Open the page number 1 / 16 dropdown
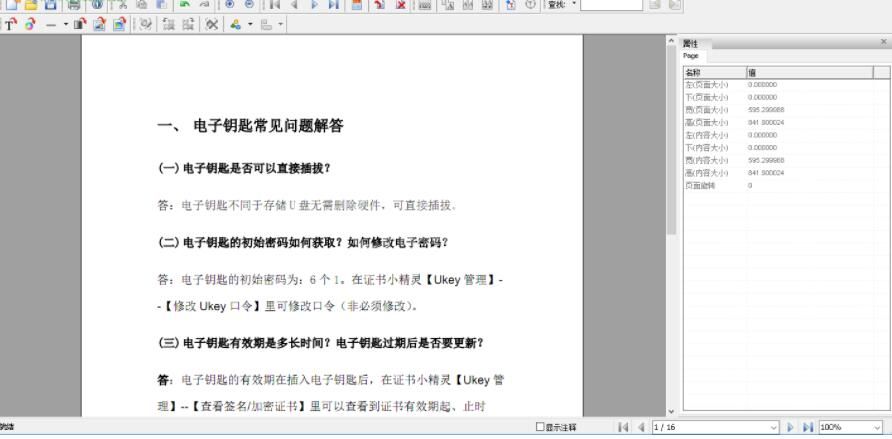The image size is (892, 439). click(773, 427)
